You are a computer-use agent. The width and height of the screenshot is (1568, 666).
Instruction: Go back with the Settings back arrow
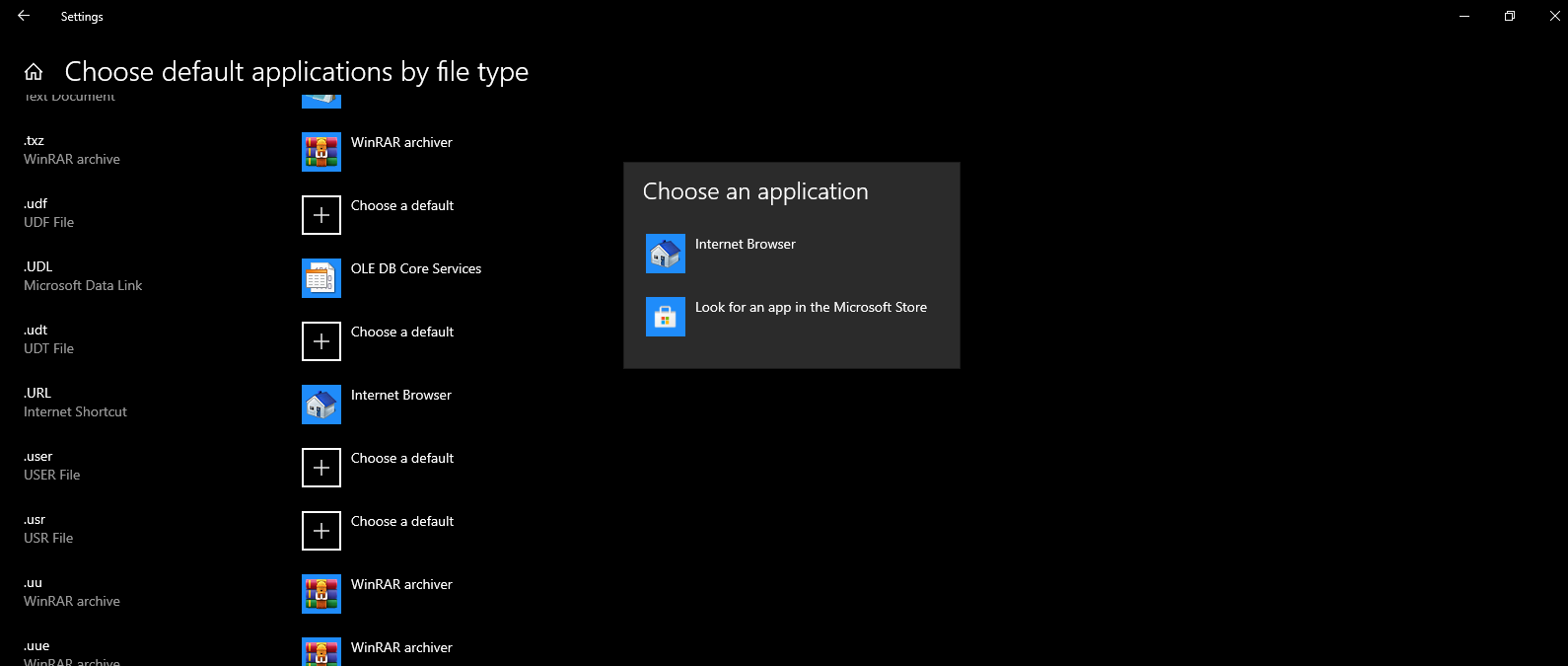pyautogui.click(x=24, y=16)
